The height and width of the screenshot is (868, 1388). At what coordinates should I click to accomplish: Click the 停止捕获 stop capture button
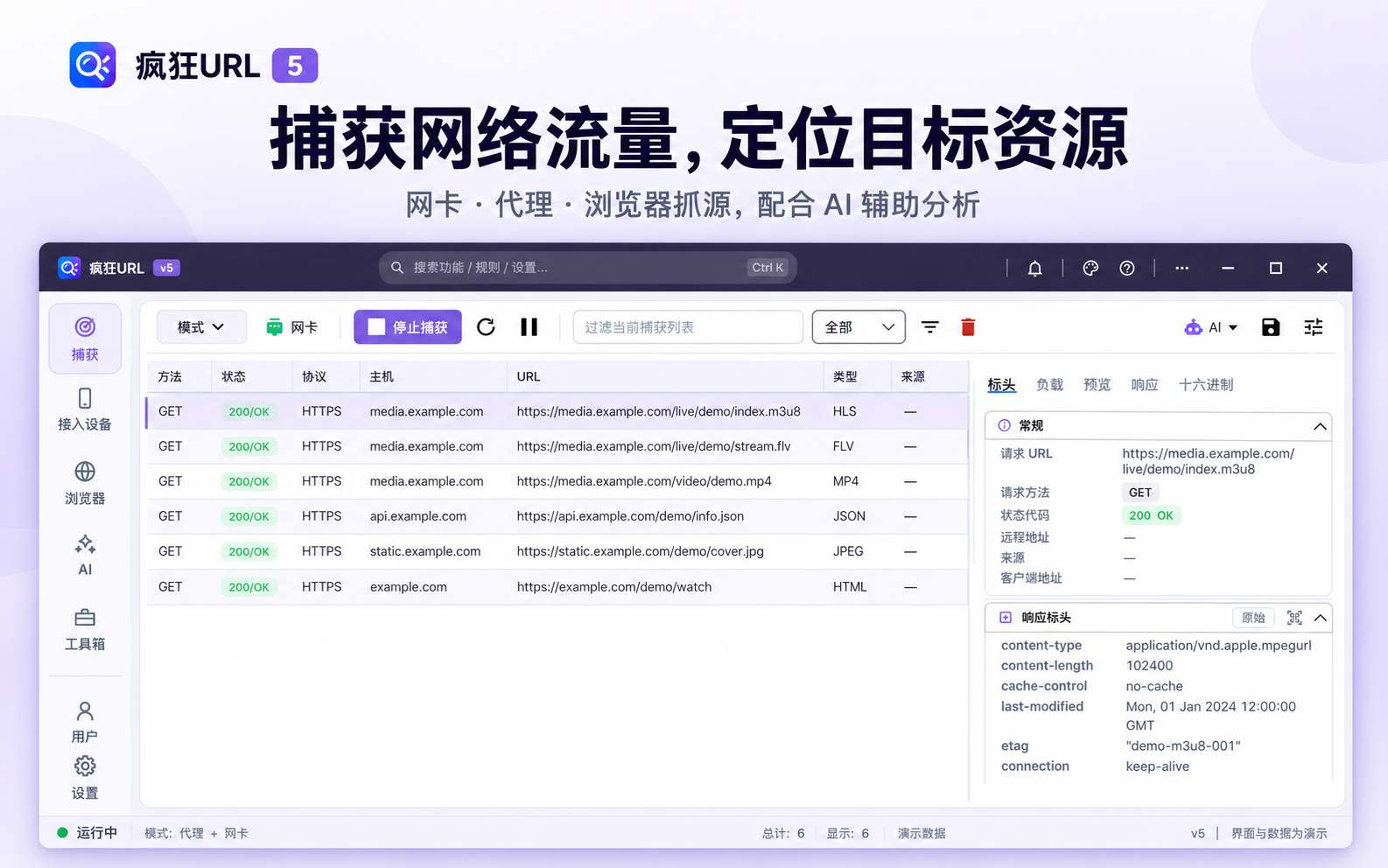pos(408,327)
